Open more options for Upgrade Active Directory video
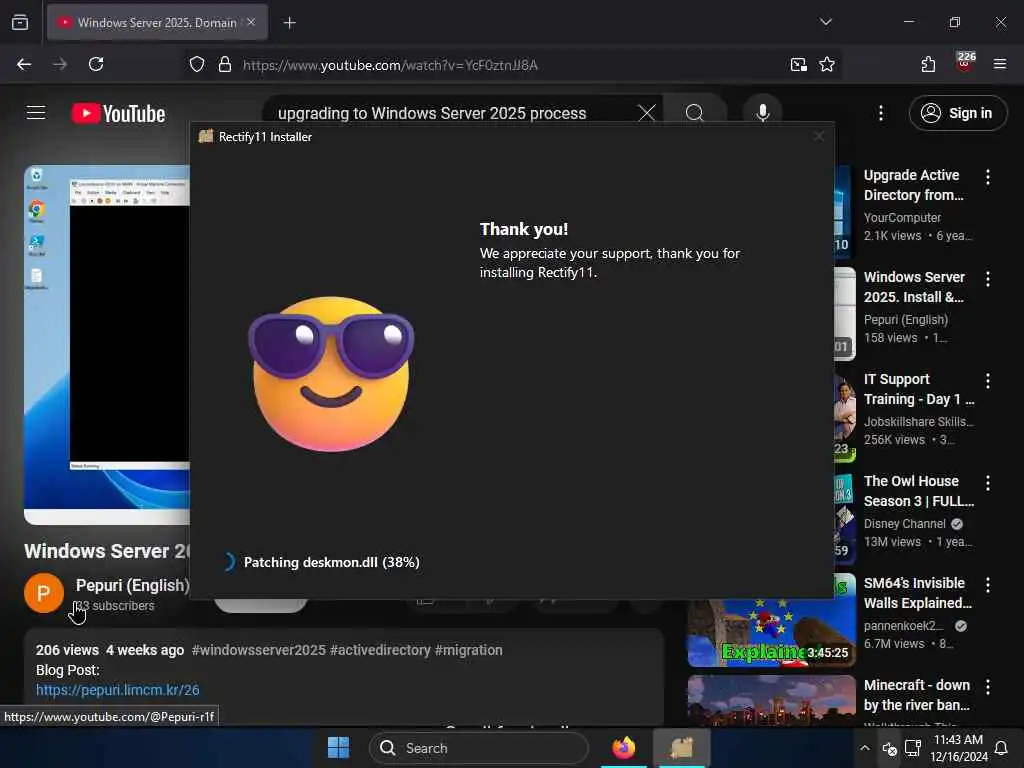 [x=987, y=177]
